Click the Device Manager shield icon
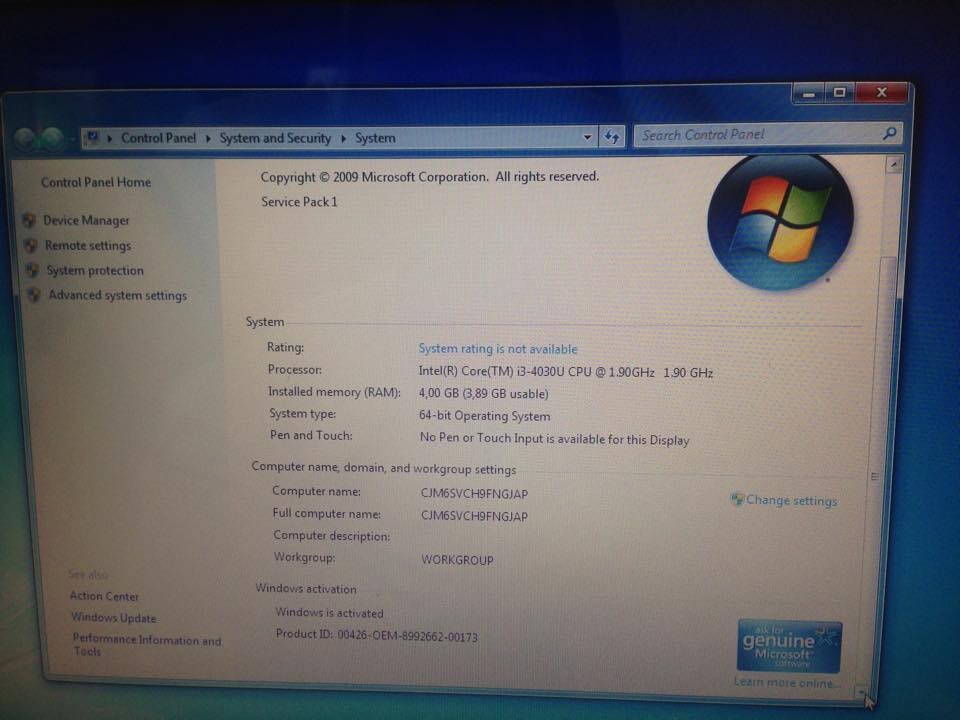 point(29,220)
